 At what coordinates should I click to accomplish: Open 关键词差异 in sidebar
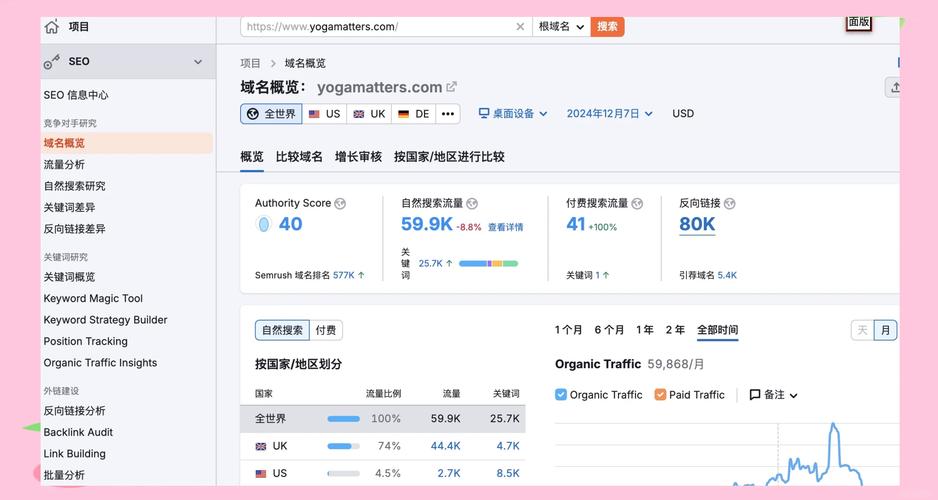(x=69, y=208)
